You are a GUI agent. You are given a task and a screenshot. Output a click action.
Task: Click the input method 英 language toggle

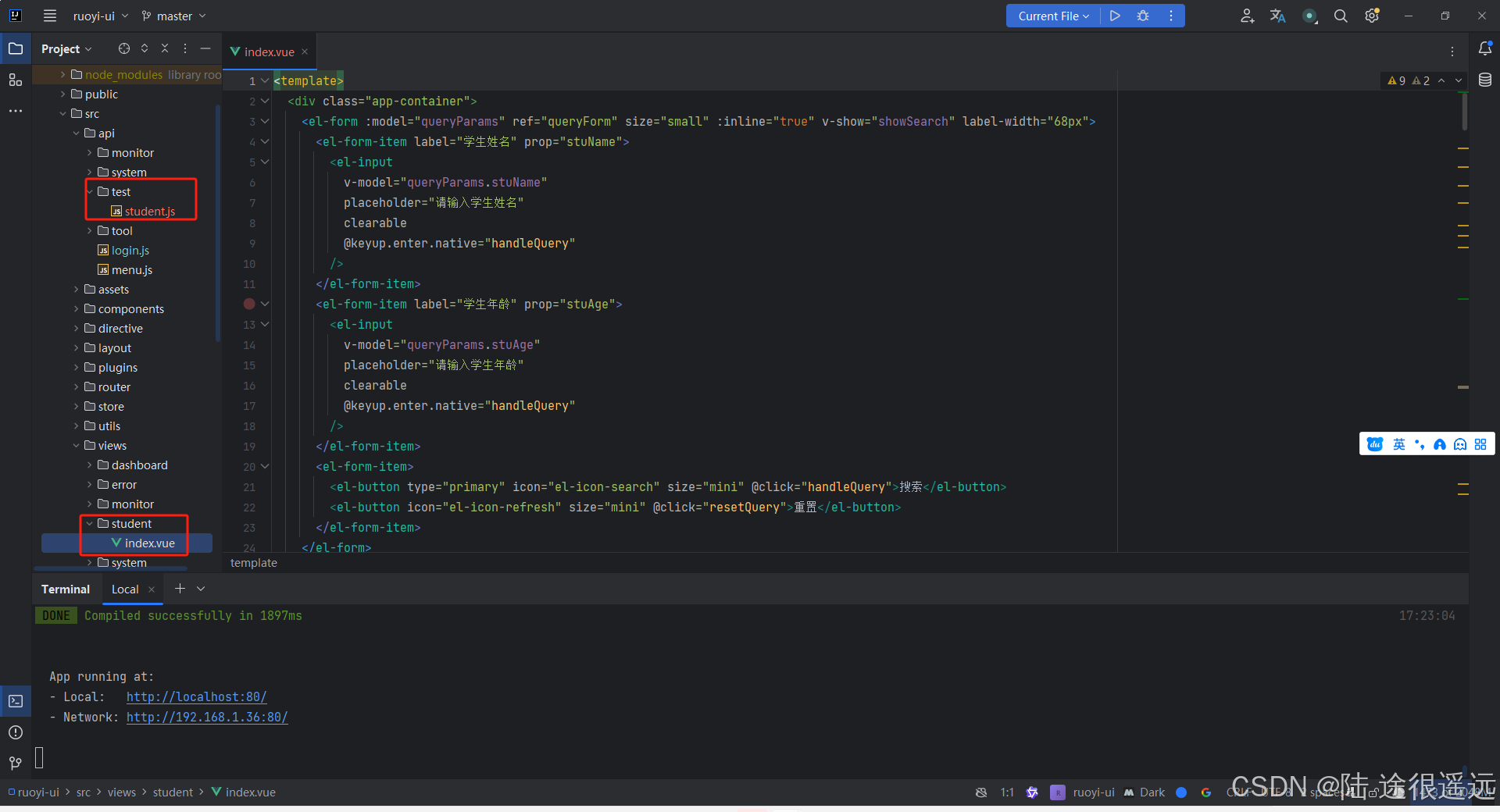1398,444
